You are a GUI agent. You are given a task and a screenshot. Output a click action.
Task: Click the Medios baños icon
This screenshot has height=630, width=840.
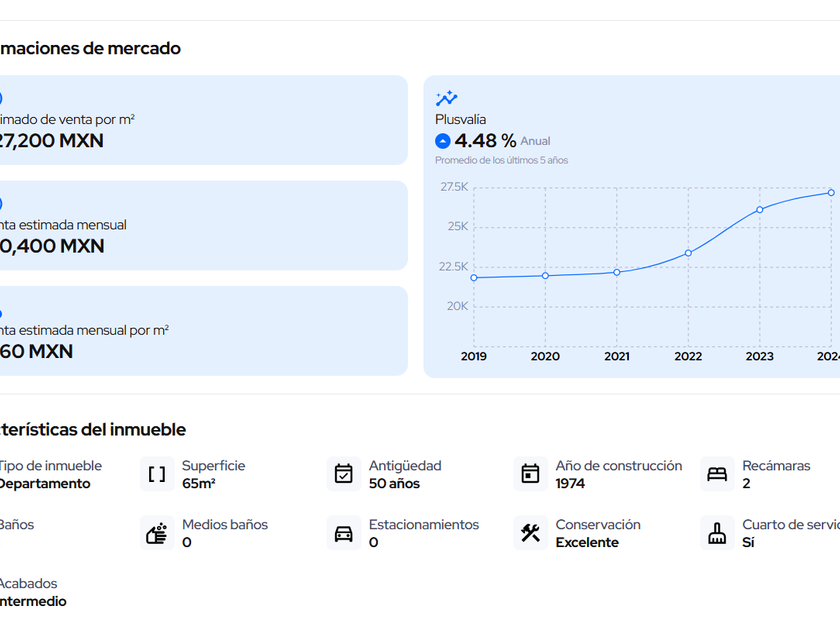tap(157, 533)
